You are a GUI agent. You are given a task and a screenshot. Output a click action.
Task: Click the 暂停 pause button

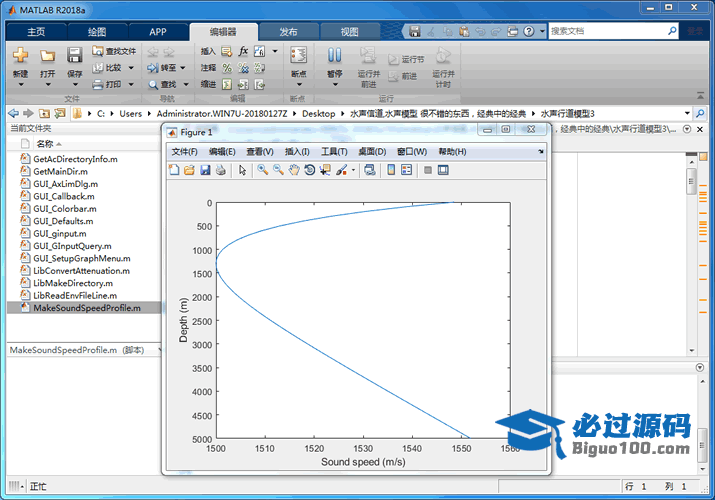click(x=335, y=66)
